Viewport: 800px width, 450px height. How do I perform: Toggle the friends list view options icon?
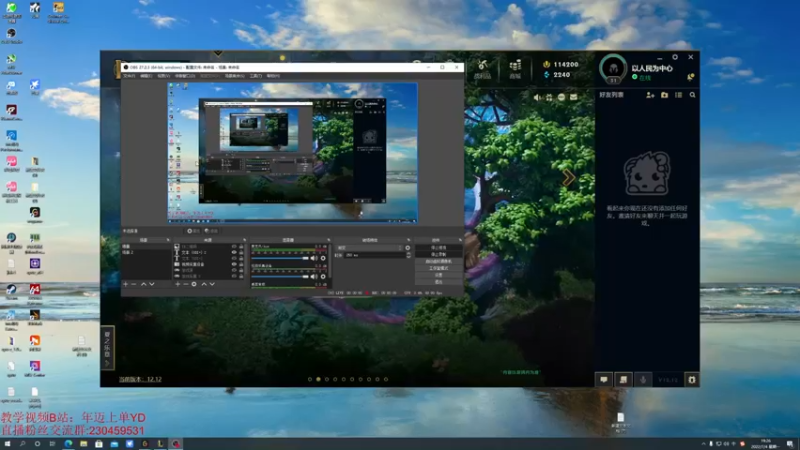(x=678, y=95)
